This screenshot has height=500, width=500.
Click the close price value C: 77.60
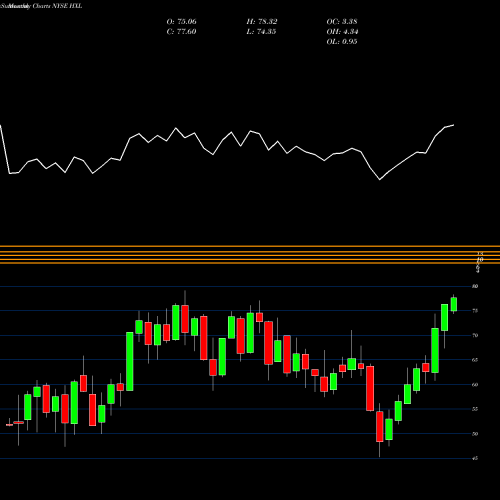[181, 32]
